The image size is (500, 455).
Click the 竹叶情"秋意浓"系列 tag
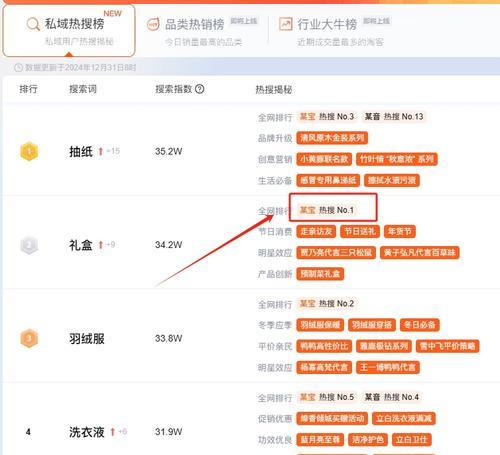397,159
